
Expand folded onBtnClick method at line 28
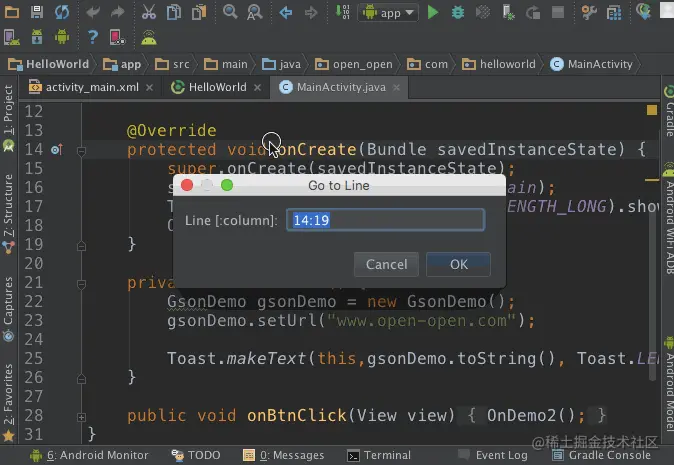[81, 417]
